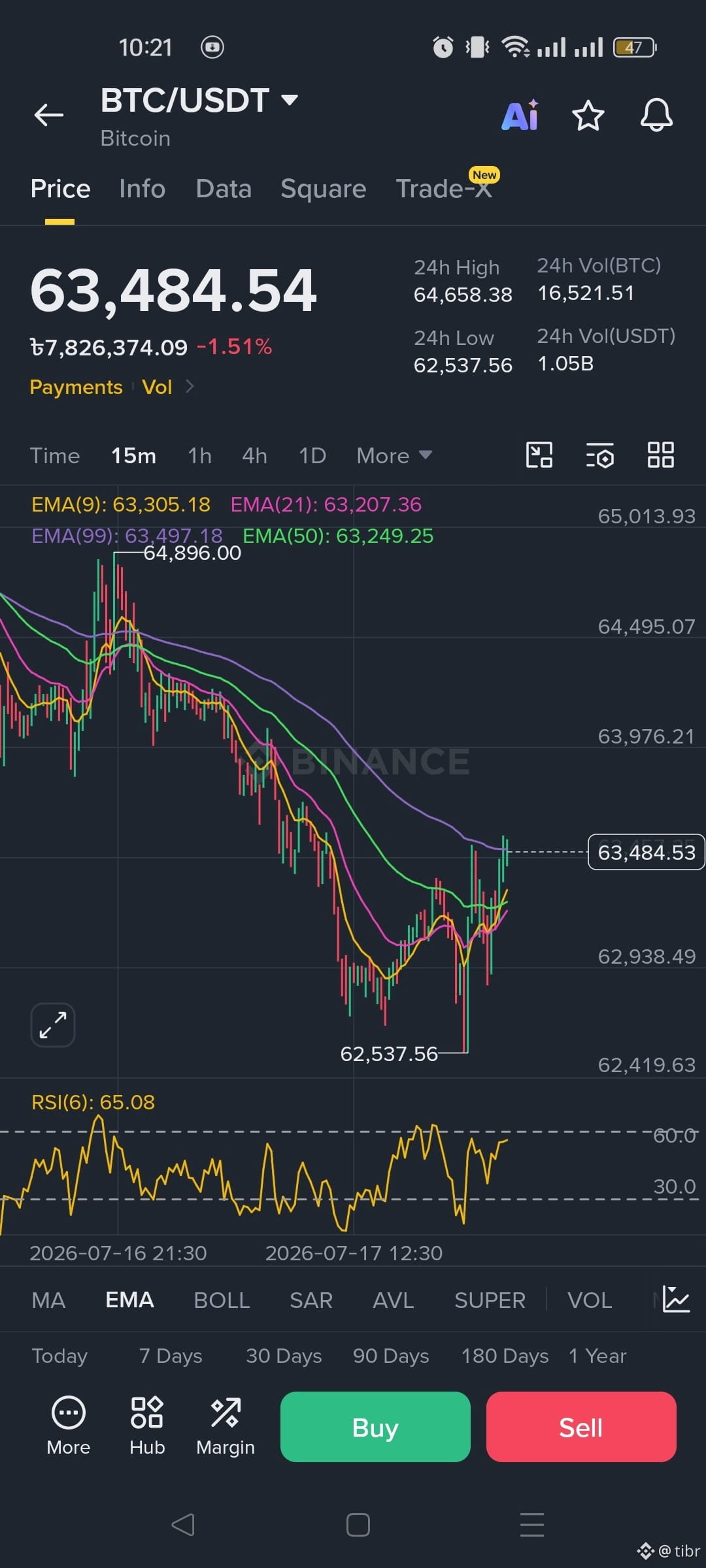Toggle the BOLL indicator
Image resolution: width=706 pixels, height=1568 pixels.
click(x=222, y=1300)
